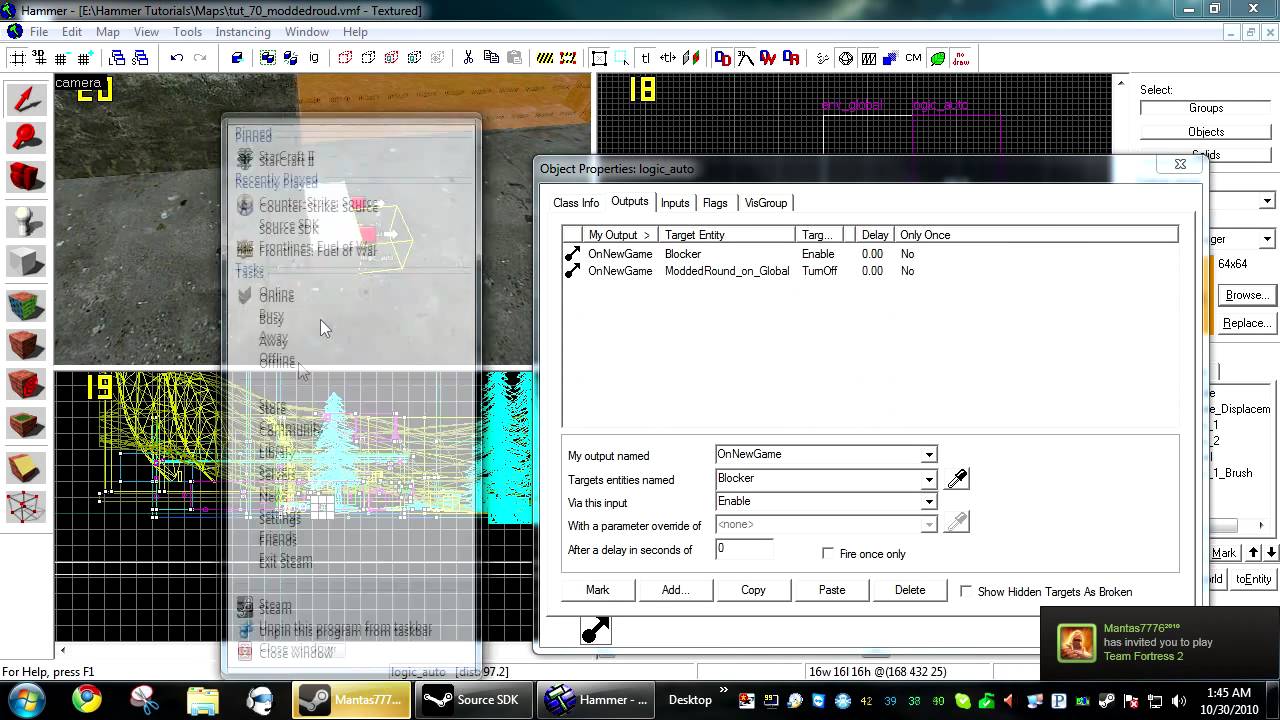This screenshot has height=720, width=1280.
Task: Check Show Hidden Targets As Broken
Action: click(966, 591)
